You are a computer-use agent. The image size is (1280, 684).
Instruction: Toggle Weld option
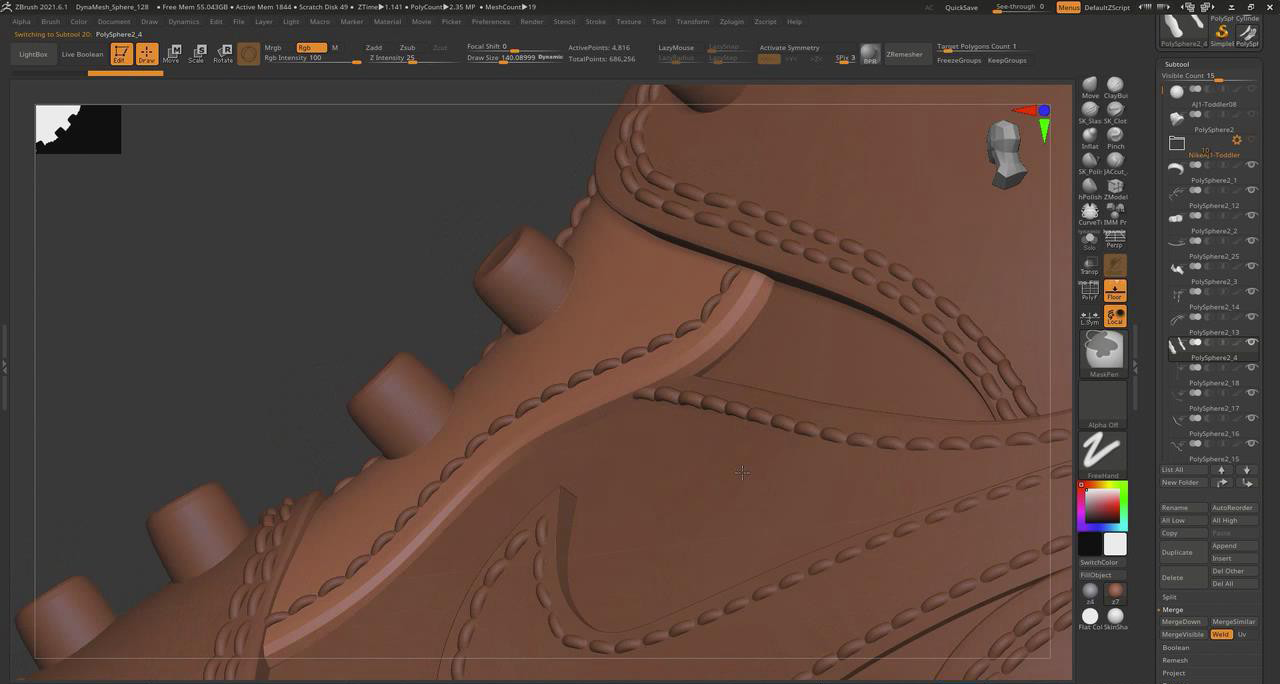point(1221,634)
